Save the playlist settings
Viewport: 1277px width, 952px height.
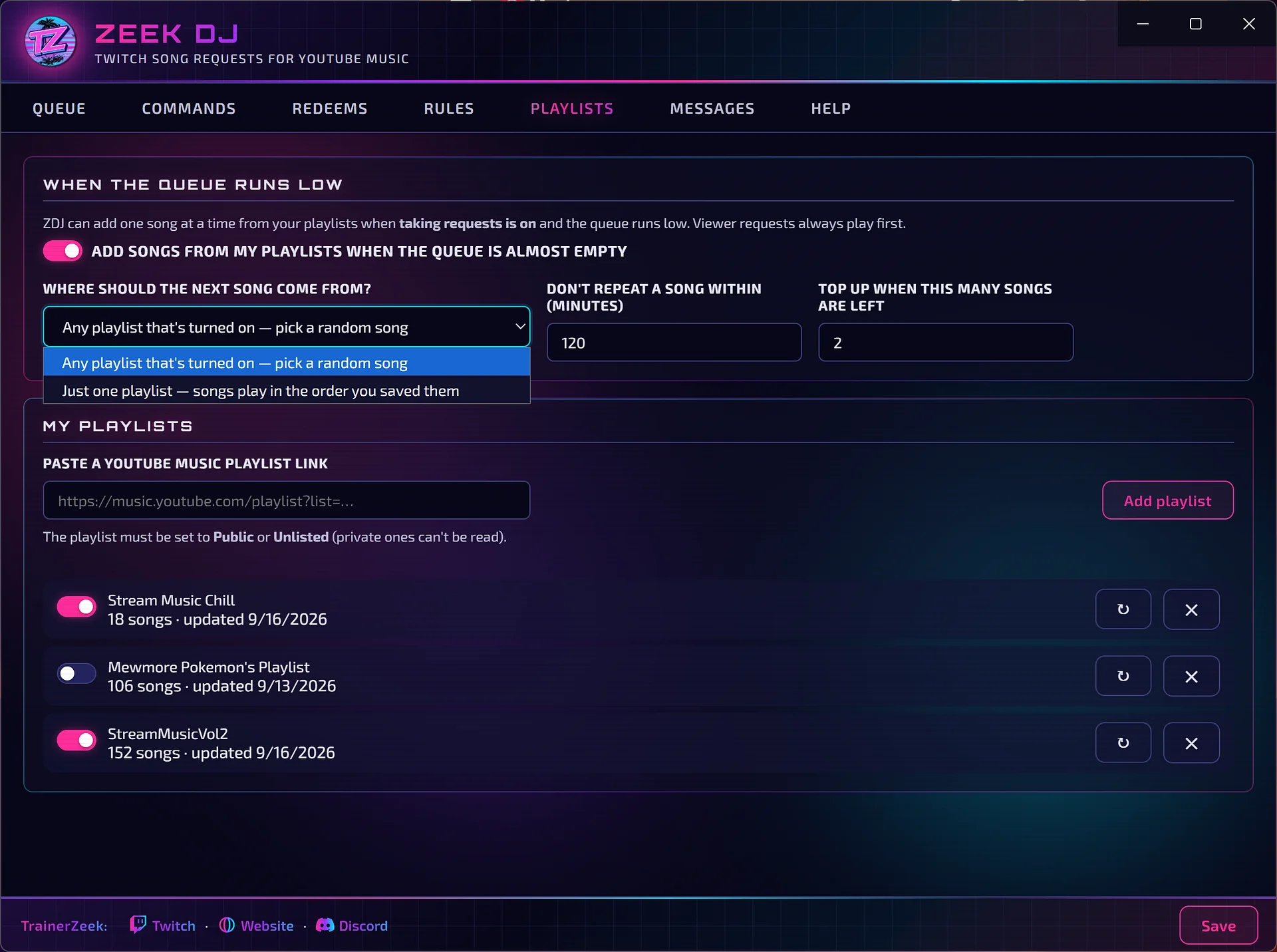pos(1218,925)
